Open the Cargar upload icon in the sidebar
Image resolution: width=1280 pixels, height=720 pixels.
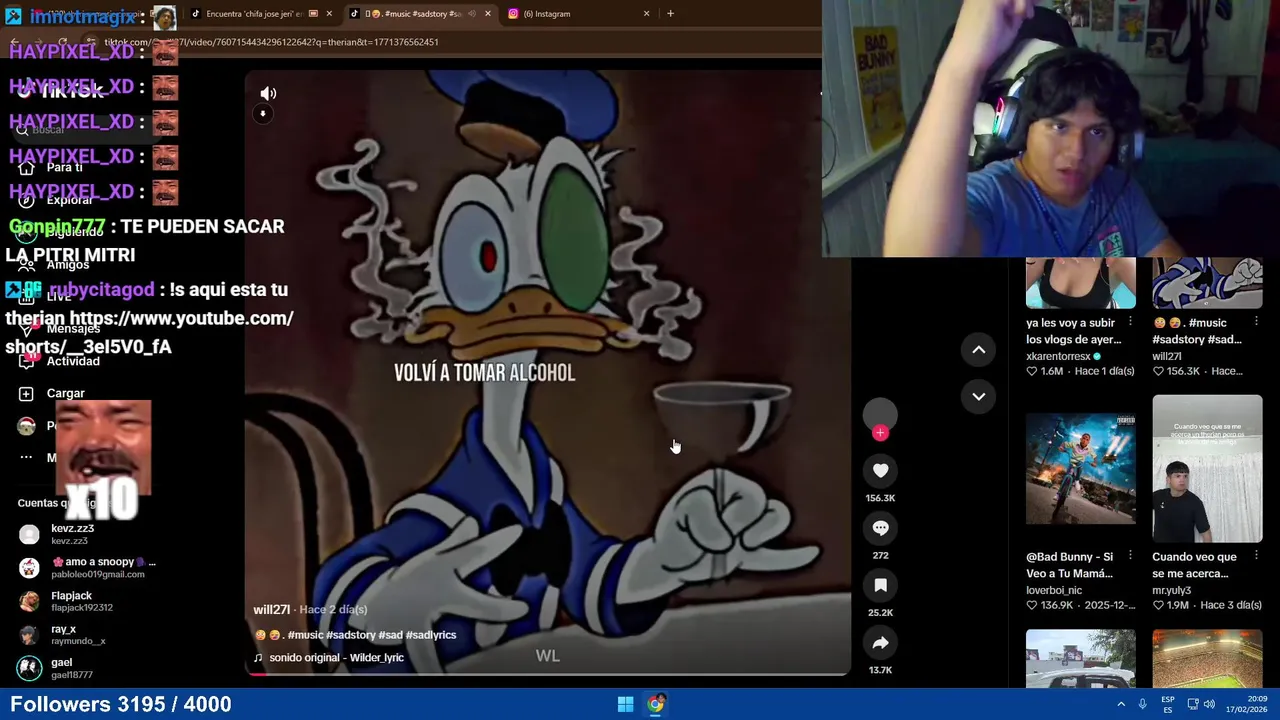point(26,394)
